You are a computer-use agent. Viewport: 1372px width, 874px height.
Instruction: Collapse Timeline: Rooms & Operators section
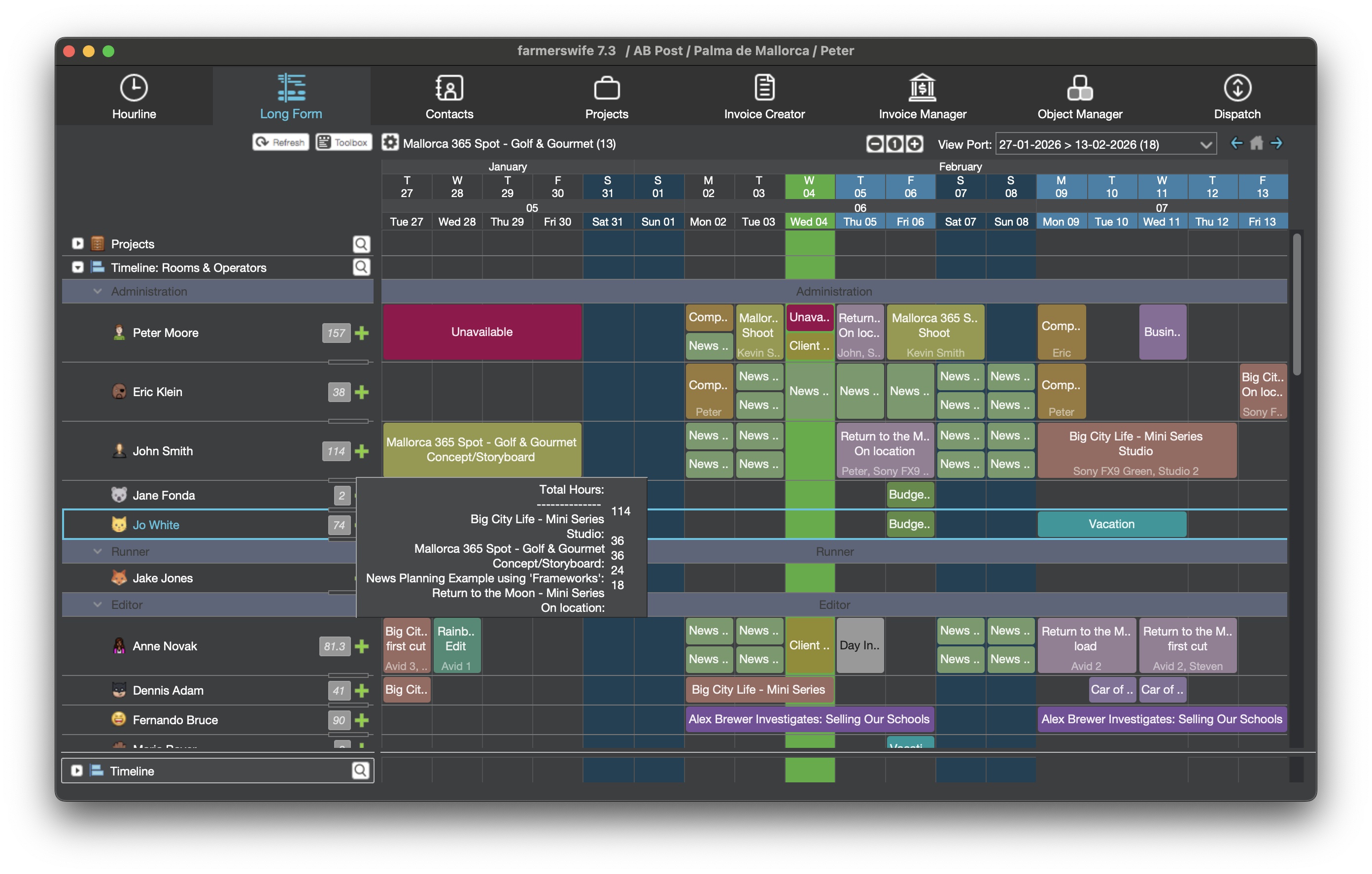pyautogui.click(x=77, y=267)
